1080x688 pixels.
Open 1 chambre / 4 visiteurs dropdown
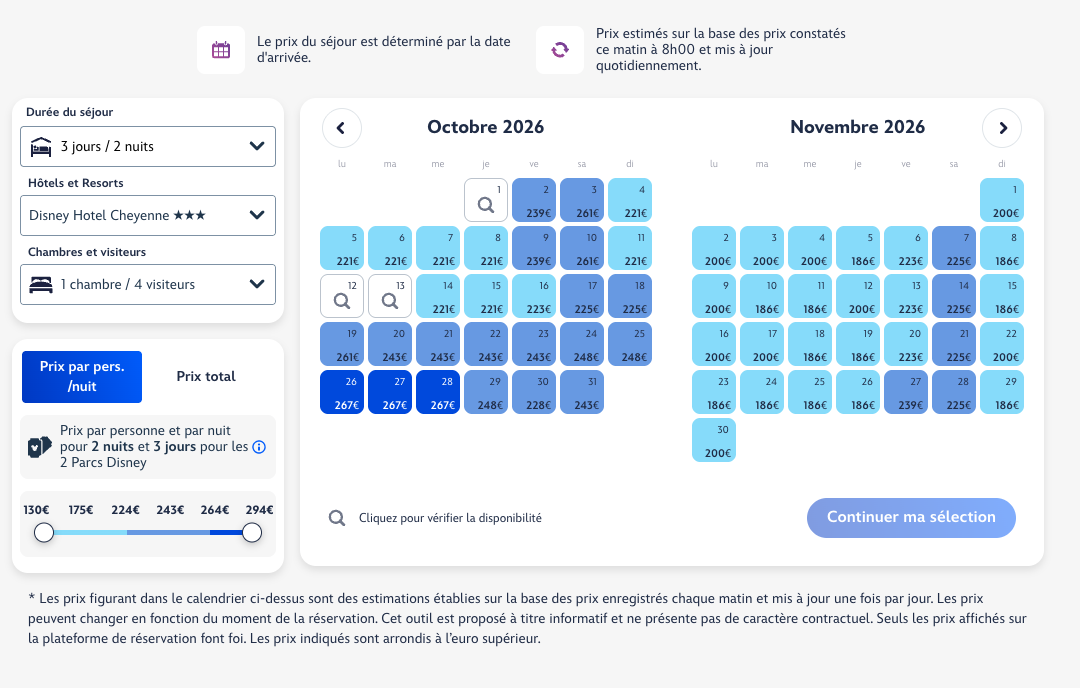(x=148, y=284)
